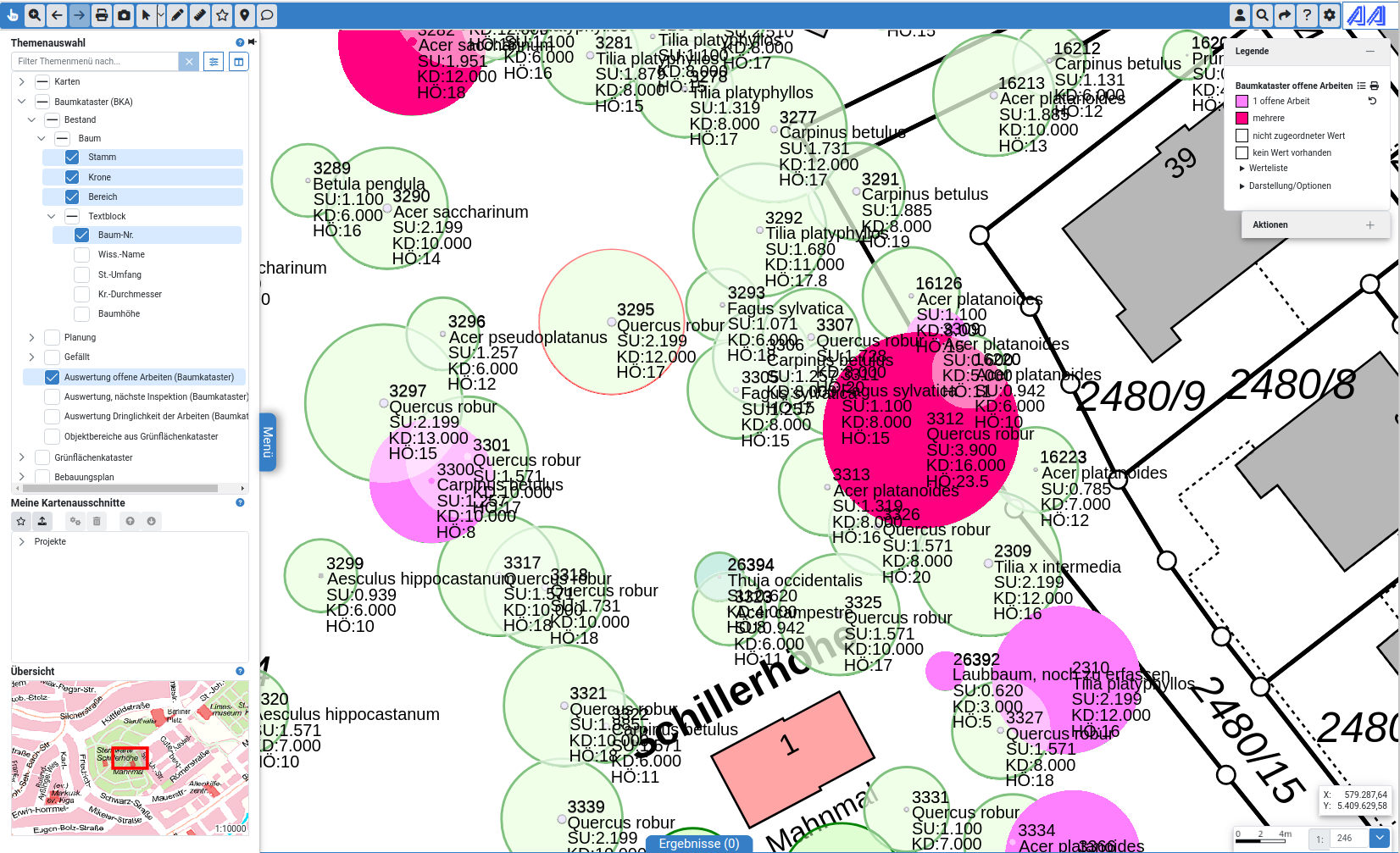Activate the pencil drawing tool
Screen dimensions: 1400x853
177,15
